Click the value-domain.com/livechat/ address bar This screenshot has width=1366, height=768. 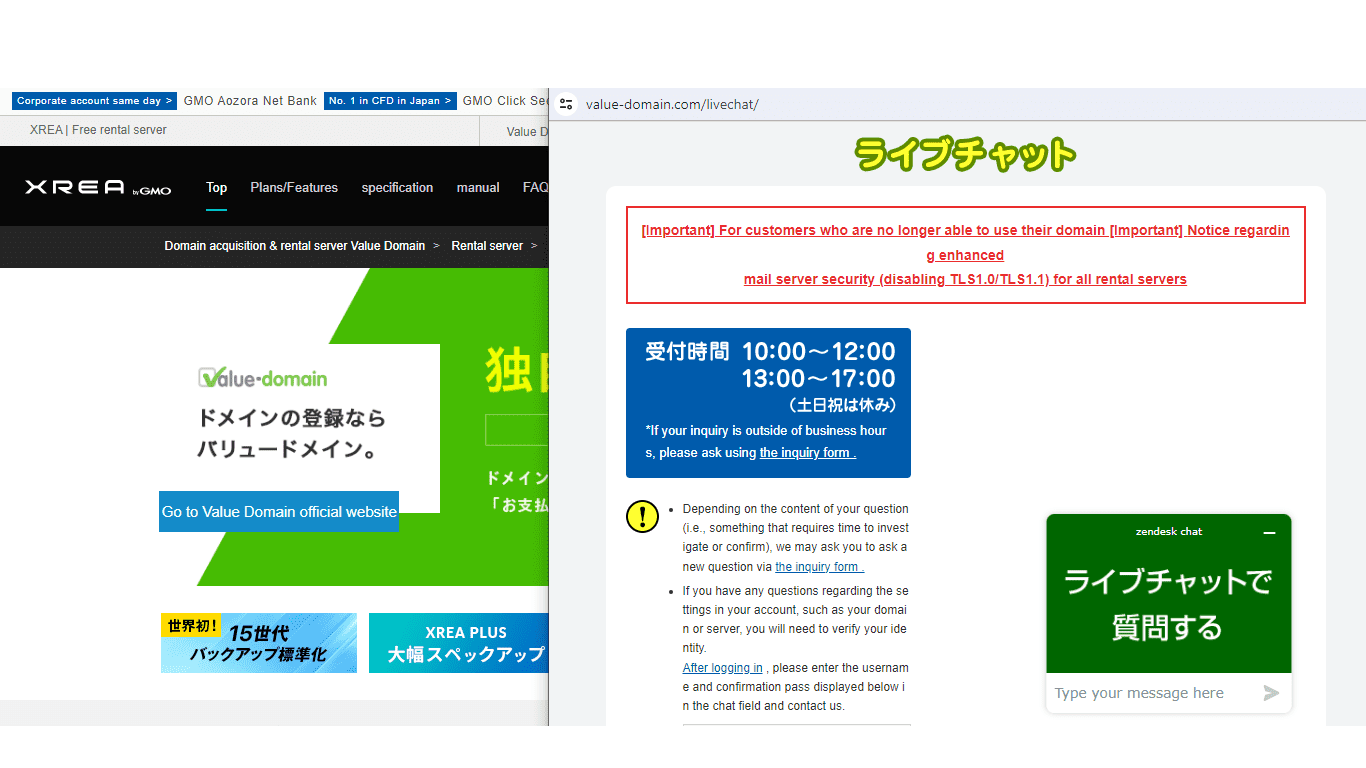tap(672, 104)
